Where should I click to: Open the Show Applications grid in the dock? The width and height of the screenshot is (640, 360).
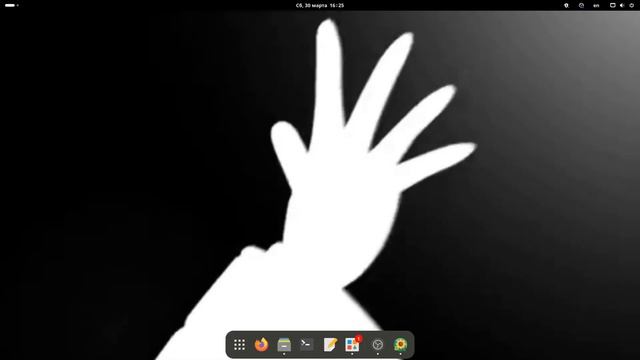tap(240, 345)
